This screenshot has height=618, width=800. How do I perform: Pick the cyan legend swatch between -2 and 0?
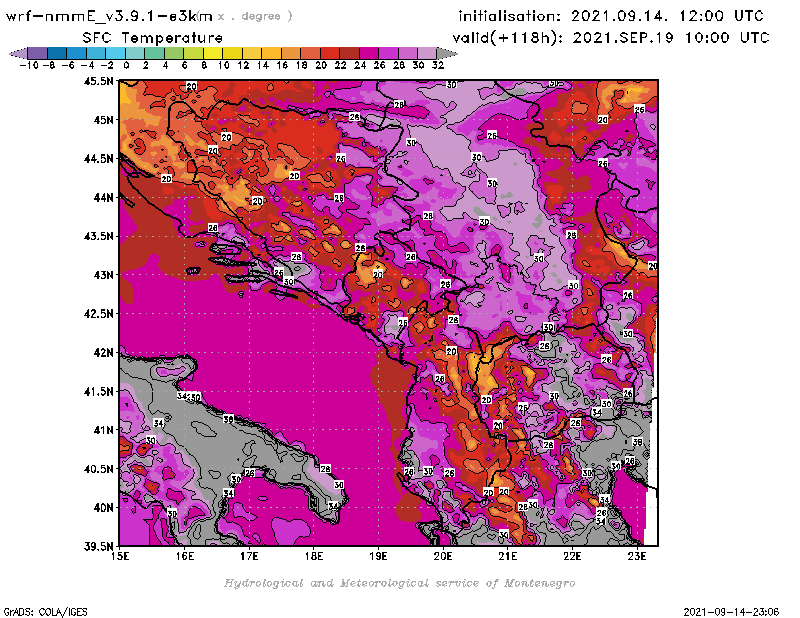tap(116, 53)
